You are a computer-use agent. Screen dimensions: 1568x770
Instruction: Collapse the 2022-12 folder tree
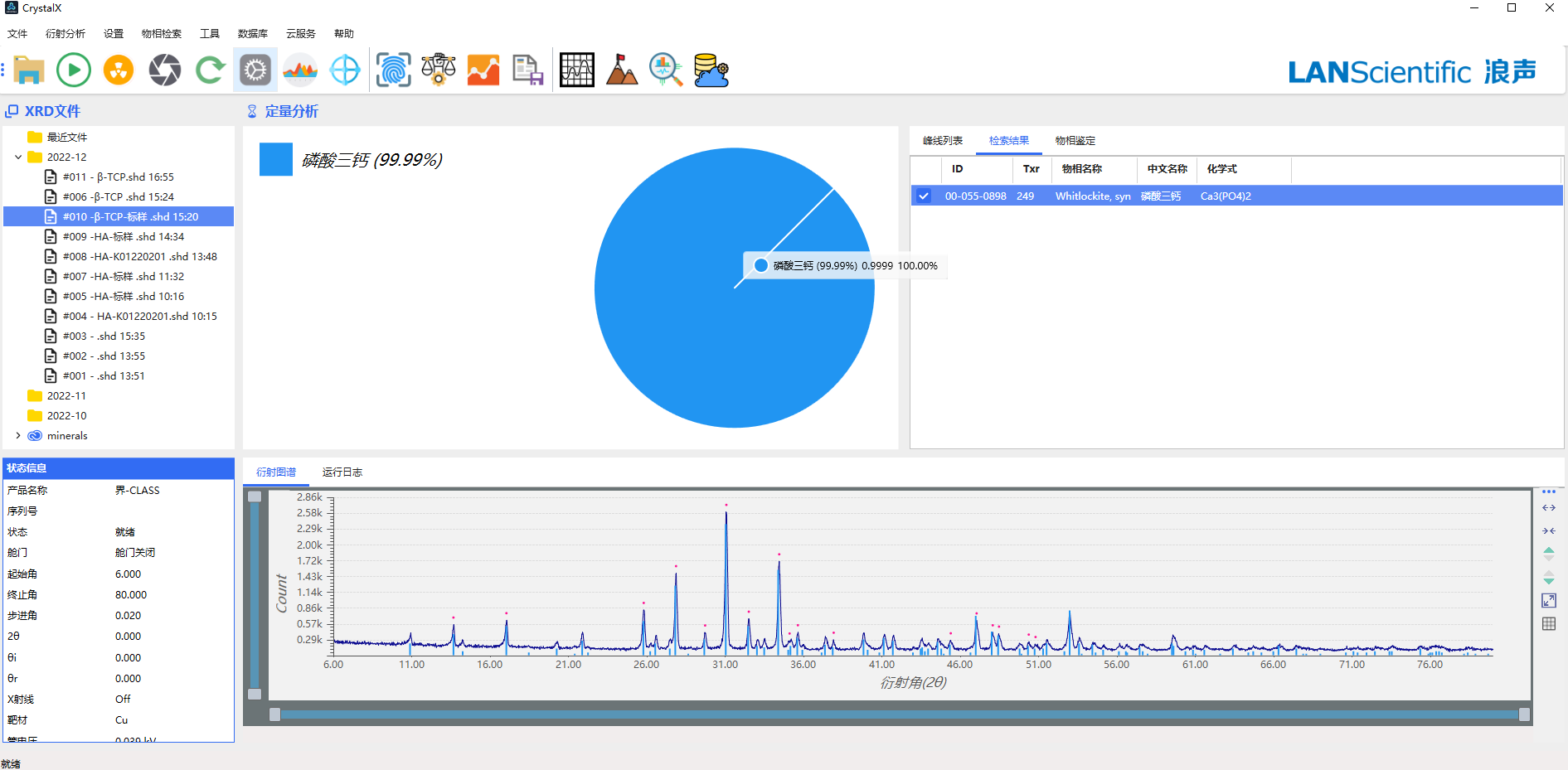[18, 157]
